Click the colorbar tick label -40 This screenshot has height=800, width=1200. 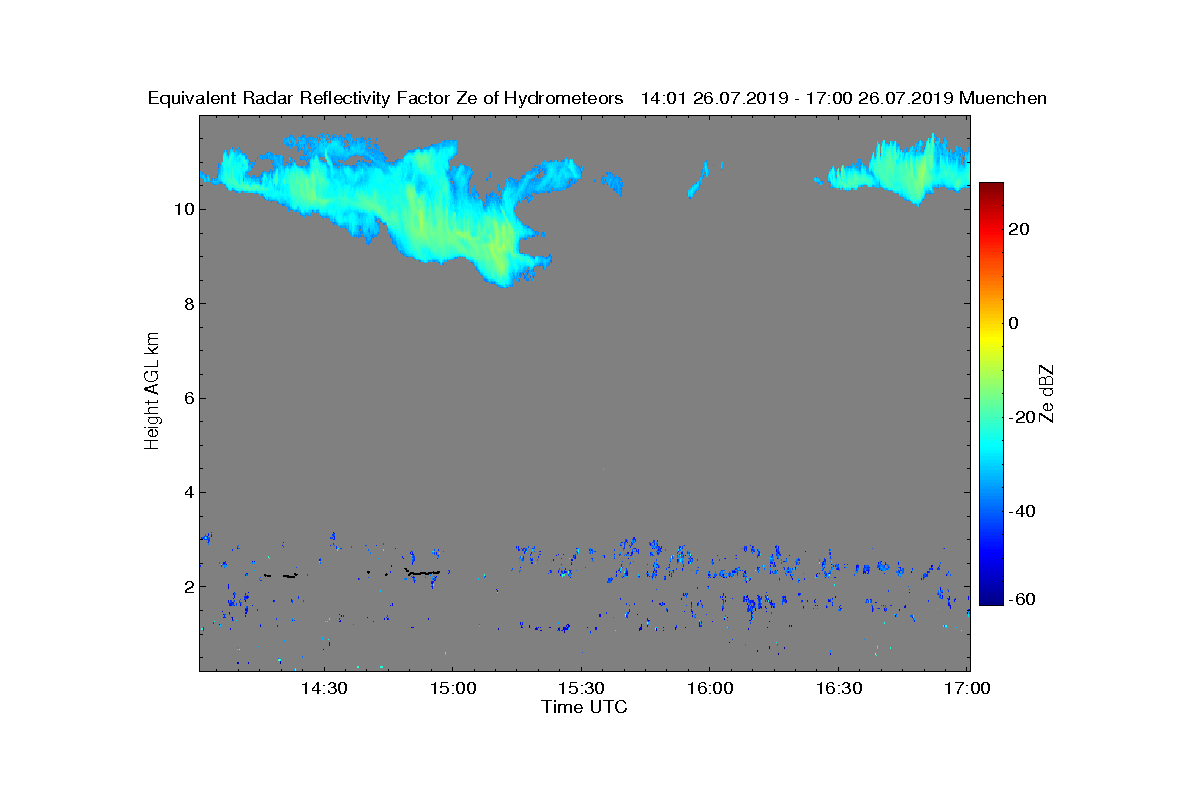pyautogui.click(x=1023, y=511)
